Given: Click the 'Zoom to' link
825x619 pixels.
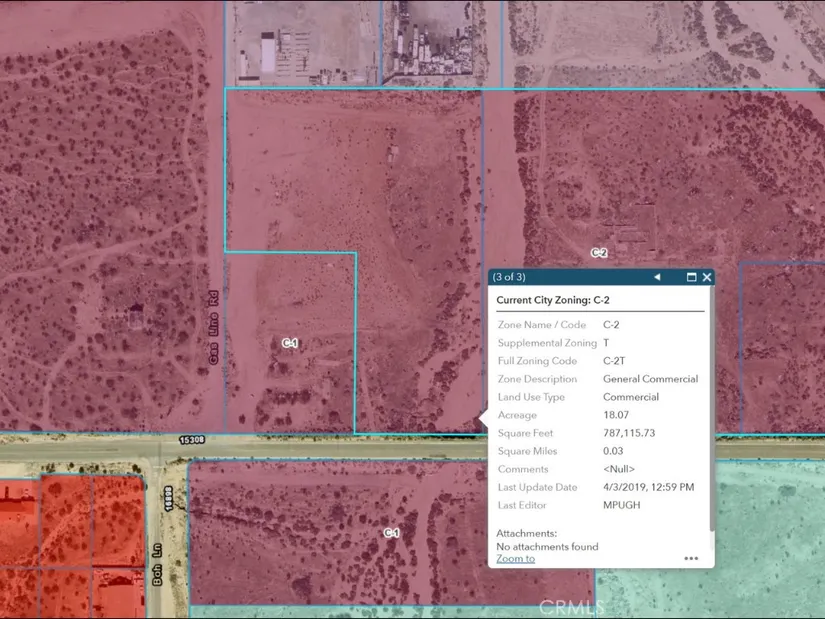Looking at the screenshot, I should pyautogui.click(x=515, y=558).
